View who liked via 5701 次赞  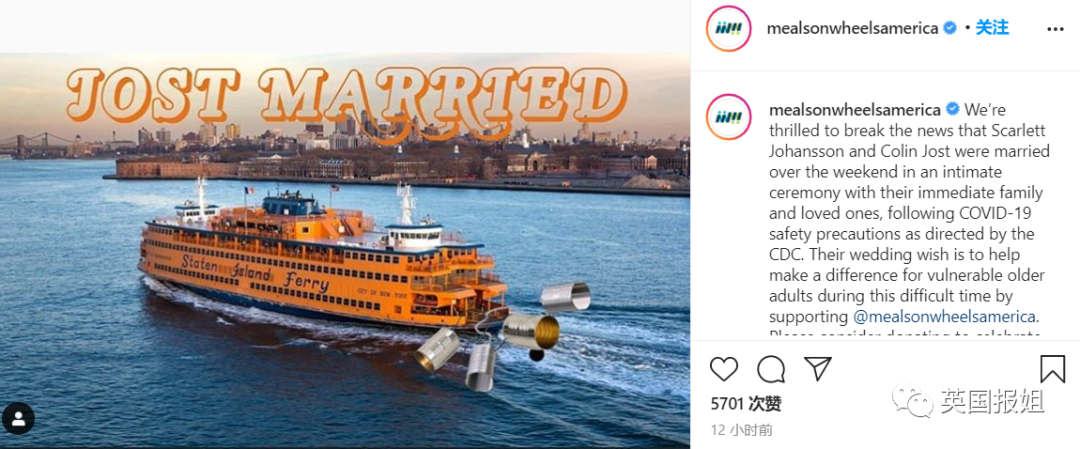tap(746, 403)
